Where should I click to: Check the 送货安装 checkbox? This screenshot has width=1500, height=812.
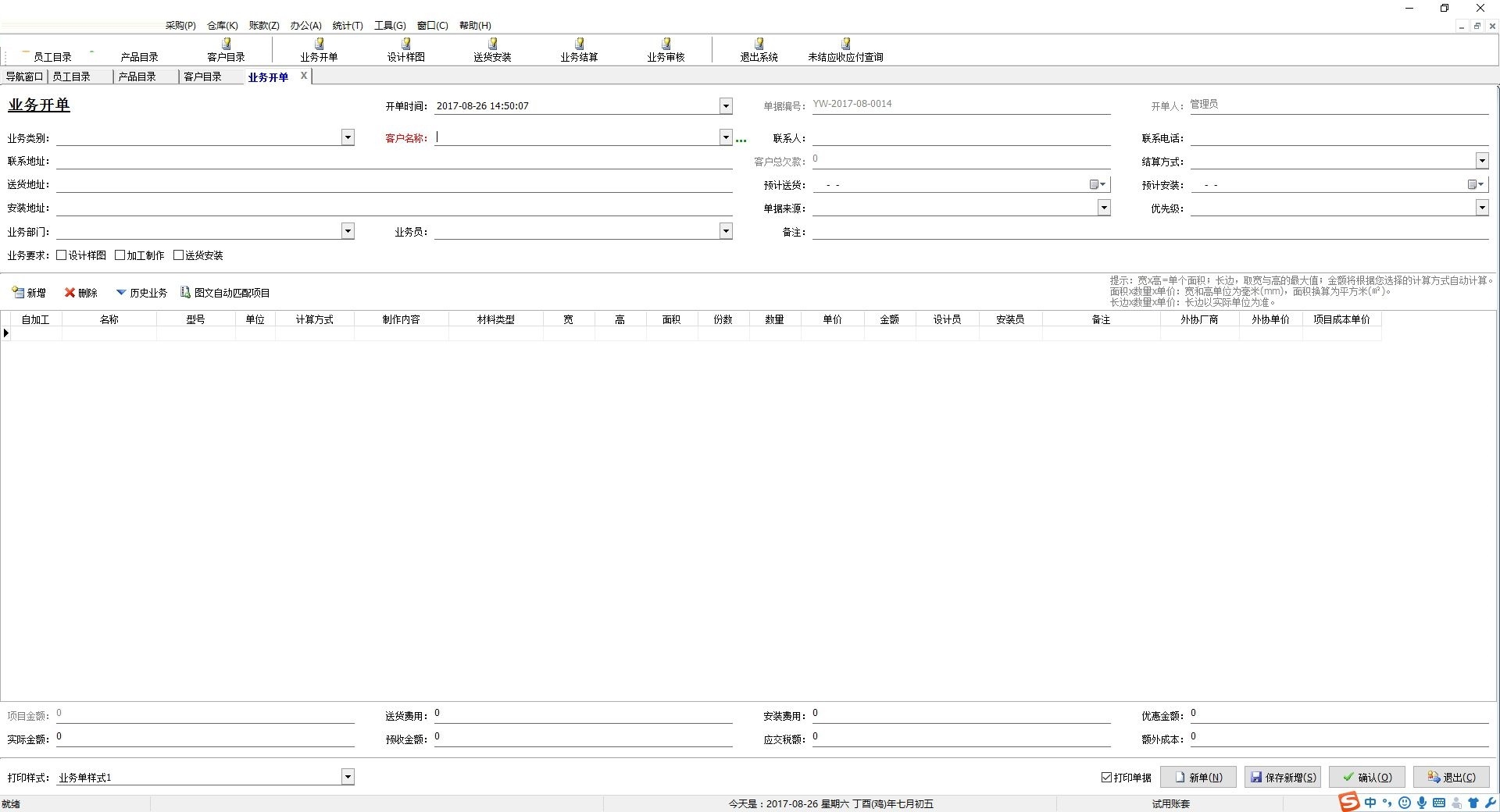click(178, 255)
